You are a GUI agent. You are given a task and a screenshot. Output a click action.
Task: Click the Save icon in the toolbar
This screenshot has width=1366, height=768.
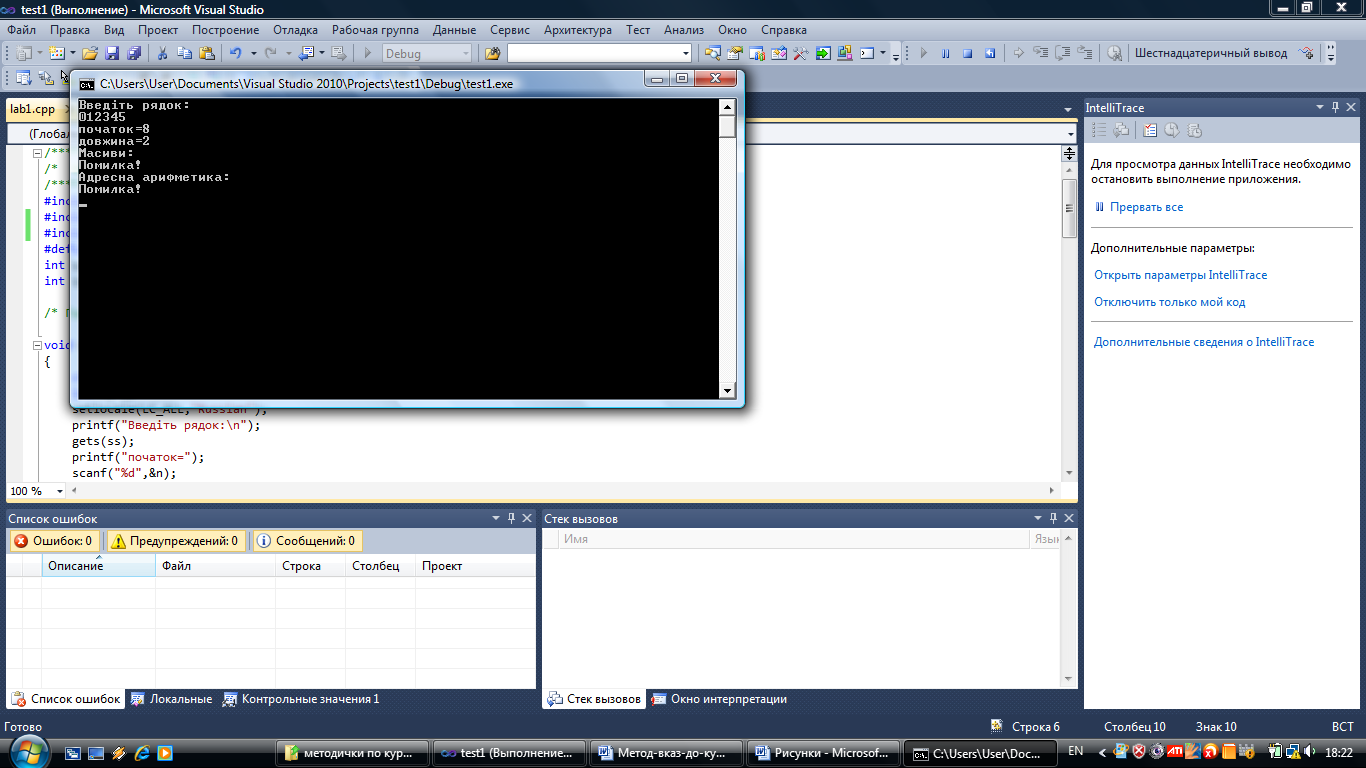(x=112, y=53)
